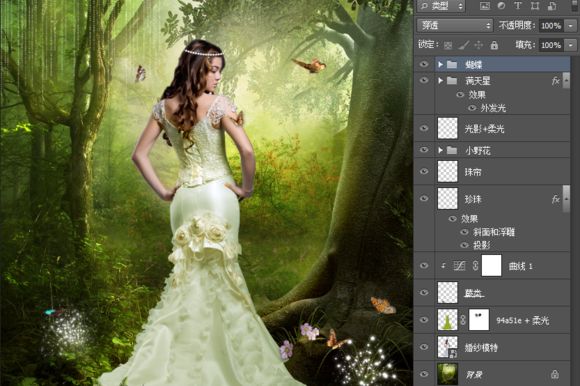The width and height of the screenshot is (580, 386).
Task: Click the 小野花 group folder icon
Action: (x=452, y=150)
